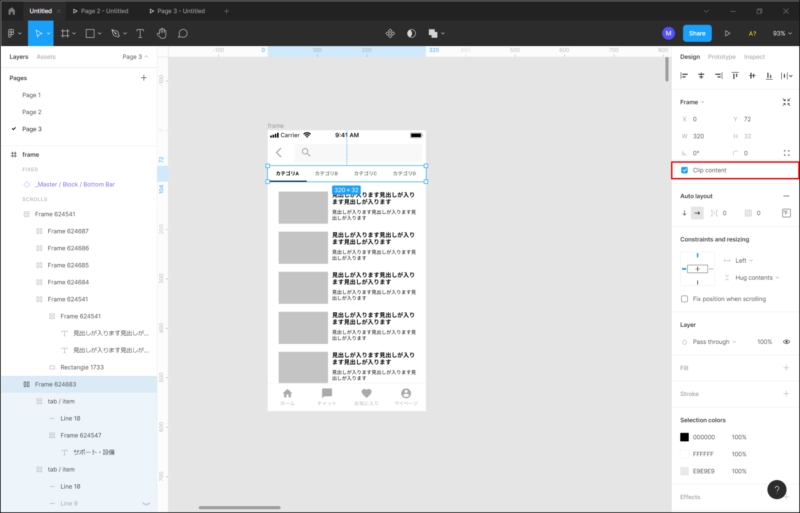Image resolution: width=800 pixels, height=513 pixels.
Task: Activate the Comment tool
Action: pos(183,33)
